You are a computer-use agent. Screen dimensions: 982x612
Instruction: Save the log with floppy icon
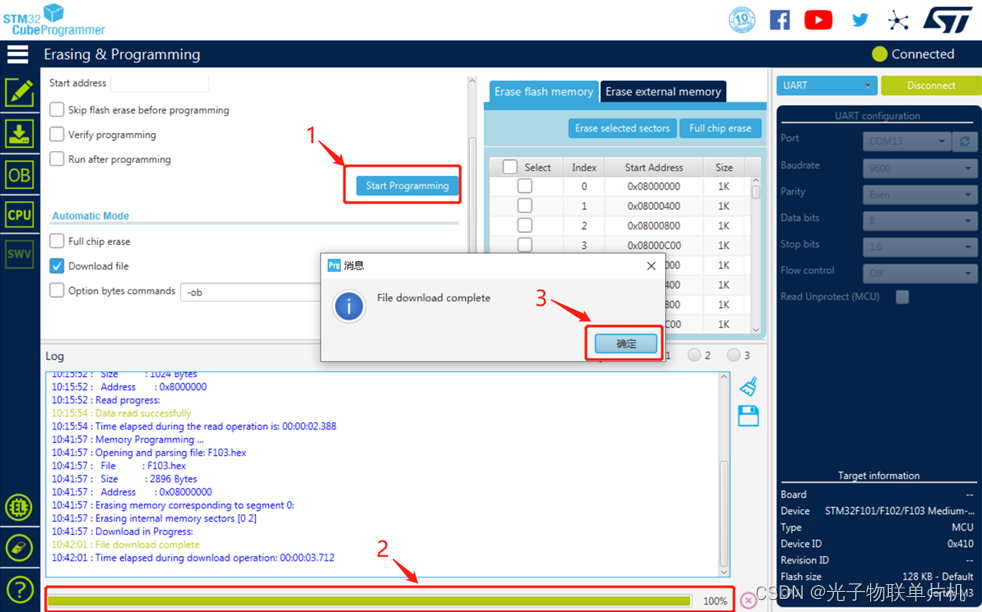[748, 416]
